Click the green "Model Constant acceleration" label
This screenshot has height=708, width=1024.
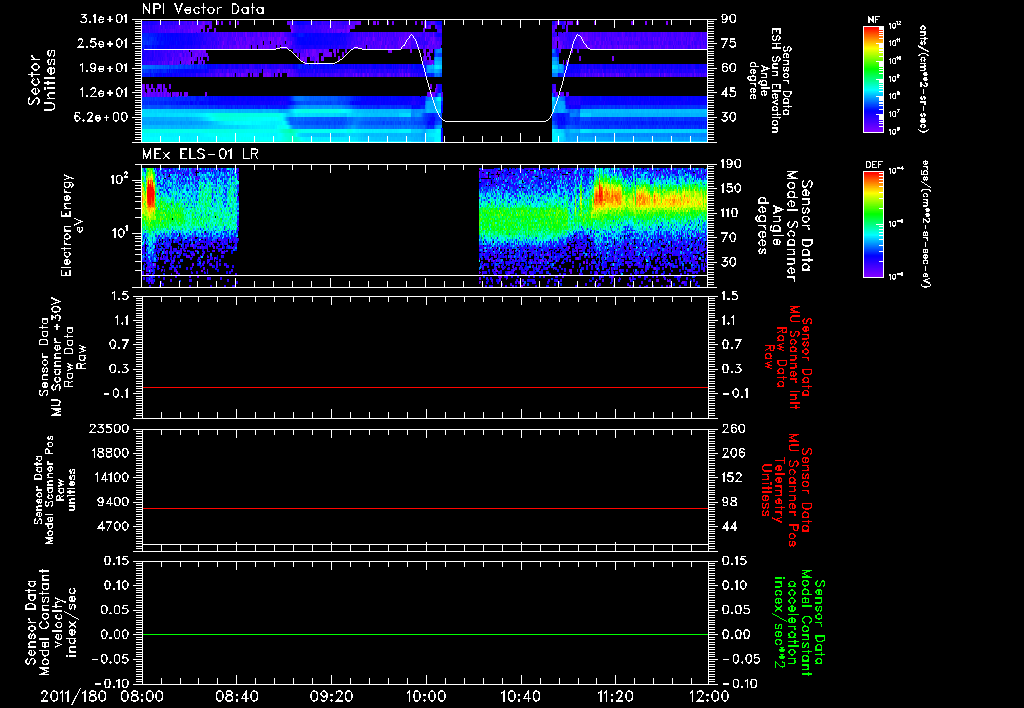pos(799,623)
